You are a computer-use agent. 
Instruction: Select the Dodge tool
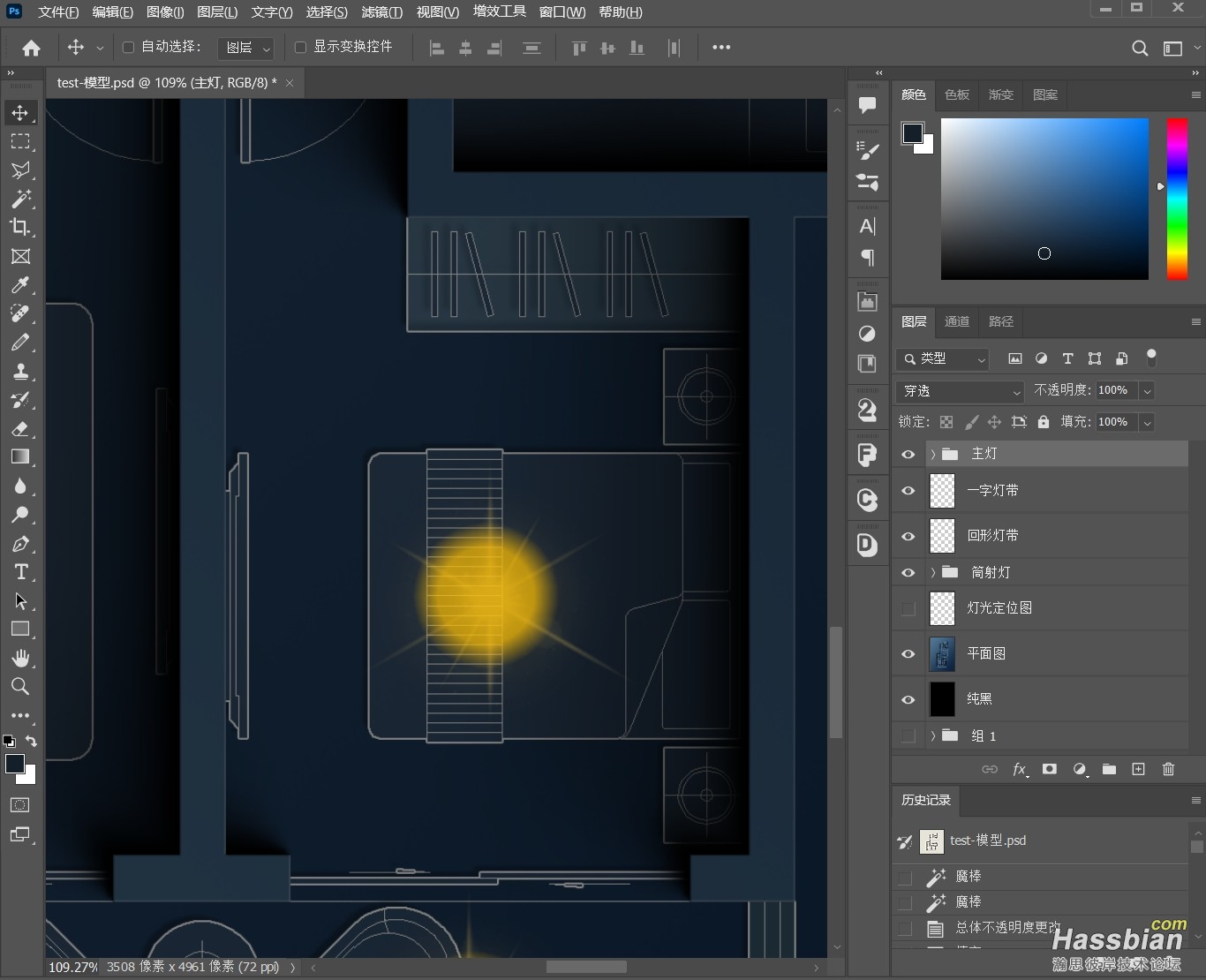click(x=20, y=514)
